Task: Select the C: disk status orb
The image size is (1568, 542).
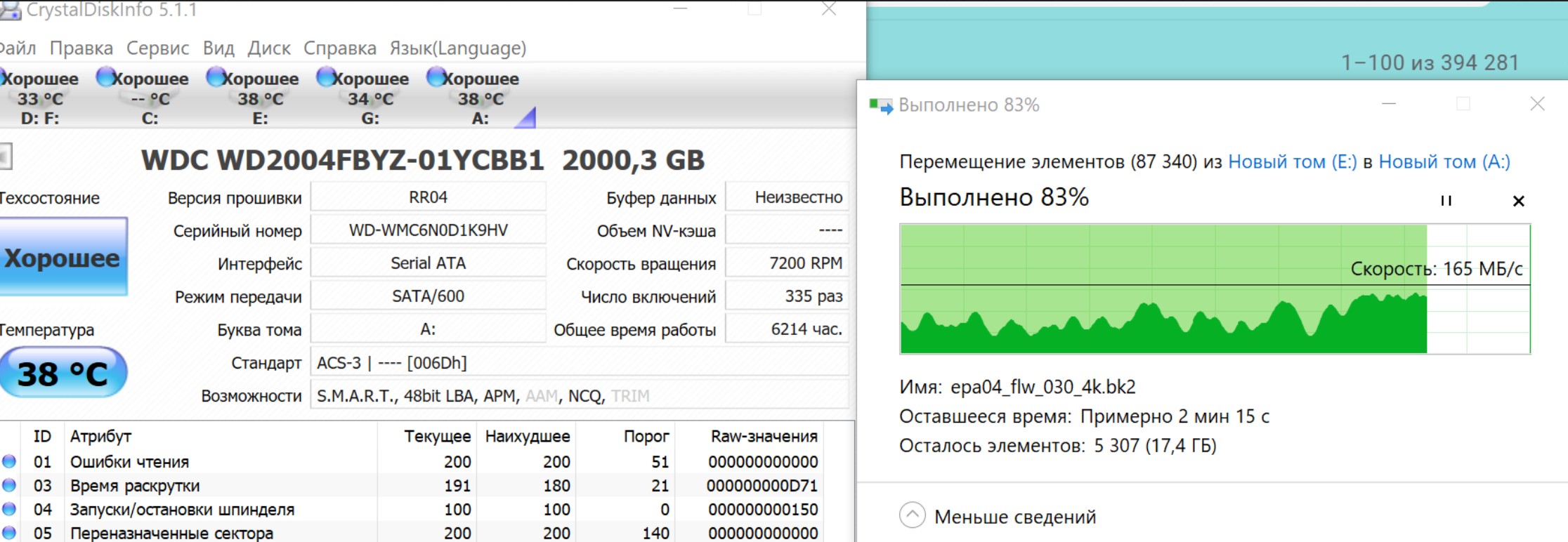Action: tap(105, 77)
